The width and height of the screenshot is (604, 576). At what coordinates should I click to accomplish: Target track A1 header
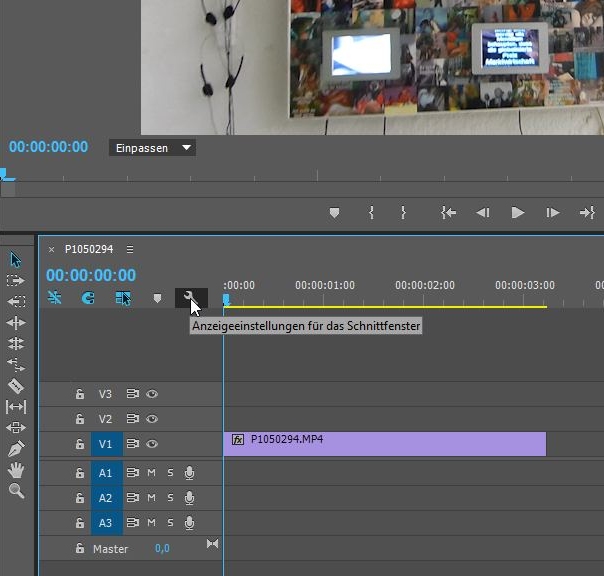pyautogui.click(x=107, y=473)
